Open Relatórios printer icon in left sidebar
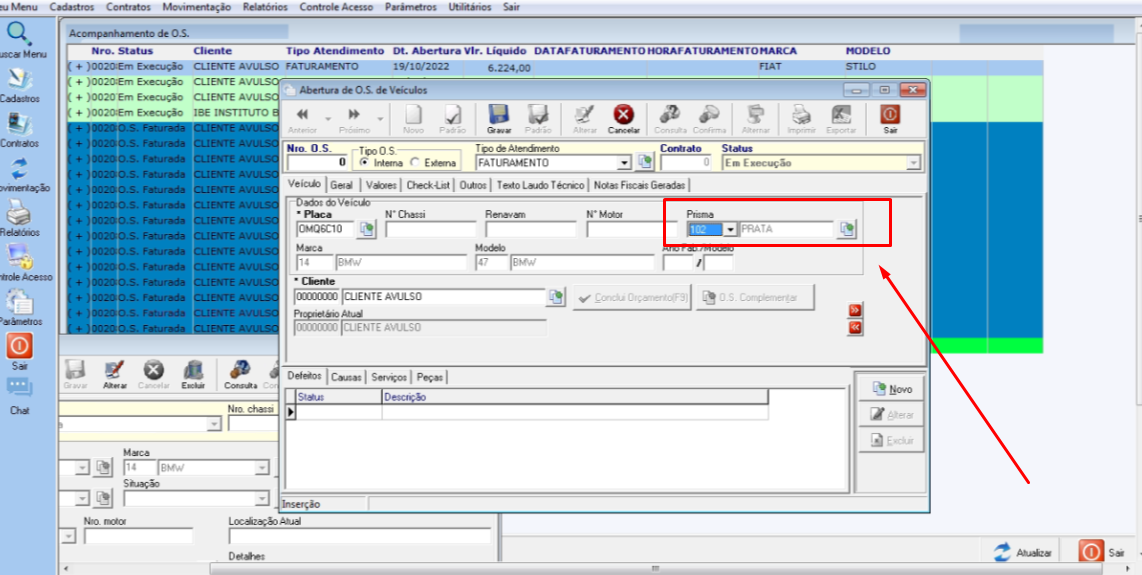 tap(19, 214)
